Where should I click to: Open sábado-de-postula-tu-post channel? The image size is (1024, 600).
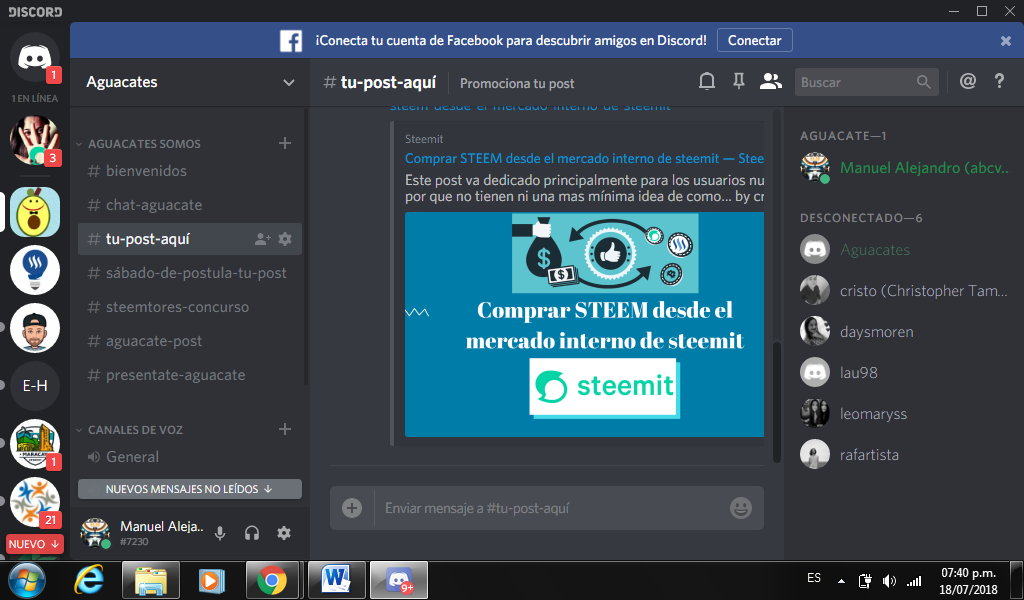click(189, 273)
